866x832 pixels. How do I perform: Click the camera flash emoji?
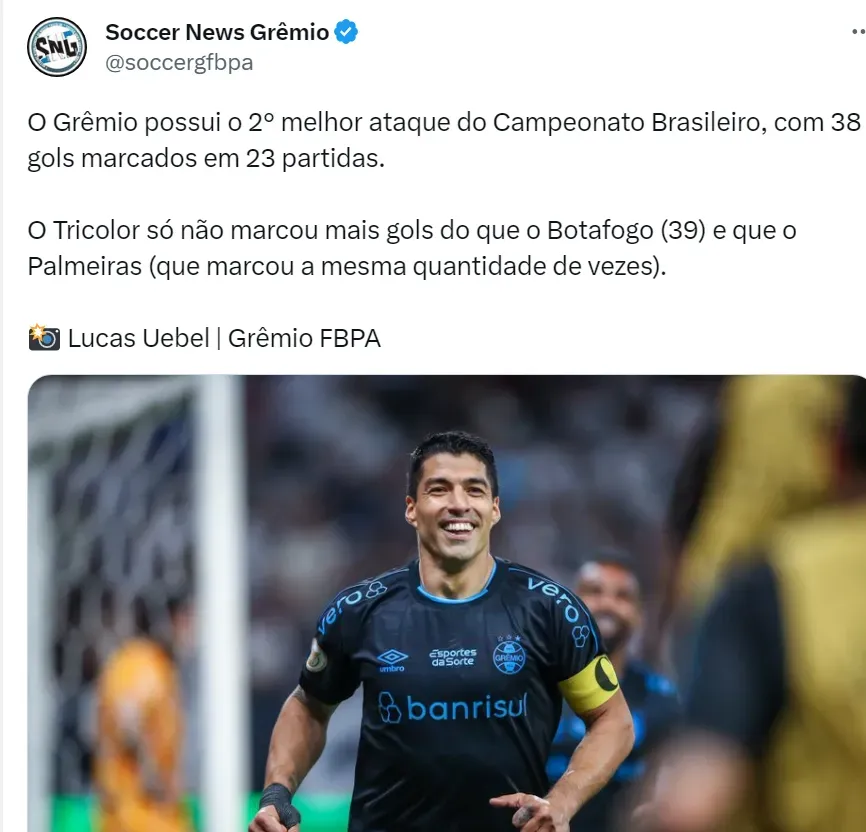[44, 338]
